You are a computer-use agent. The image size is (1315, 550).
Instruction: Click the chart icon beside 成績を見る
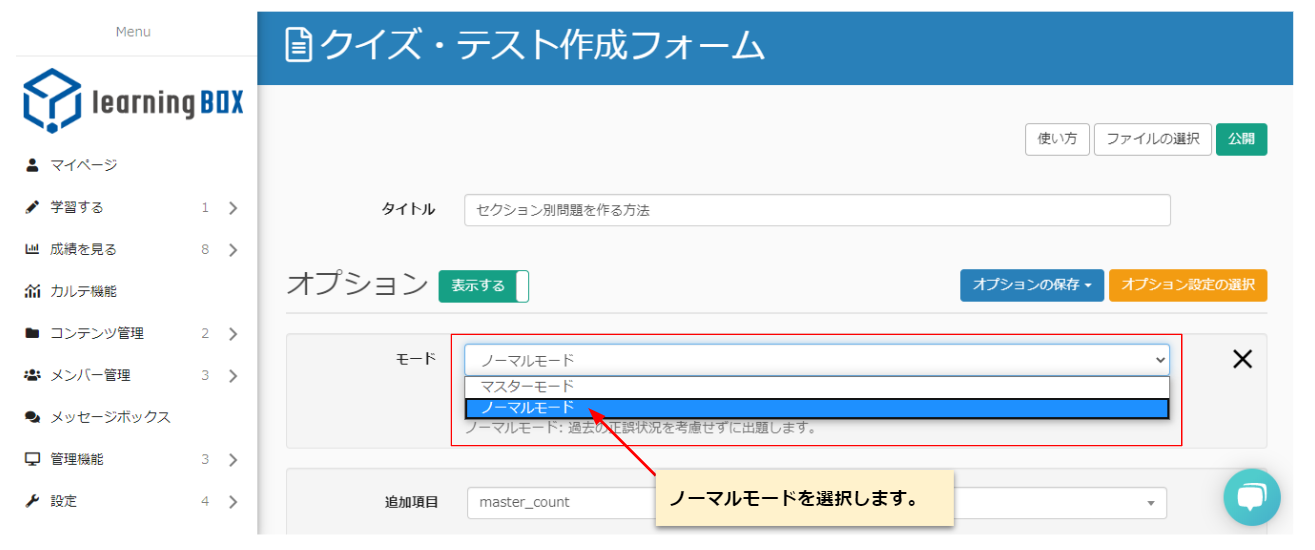tap(32, 249)
